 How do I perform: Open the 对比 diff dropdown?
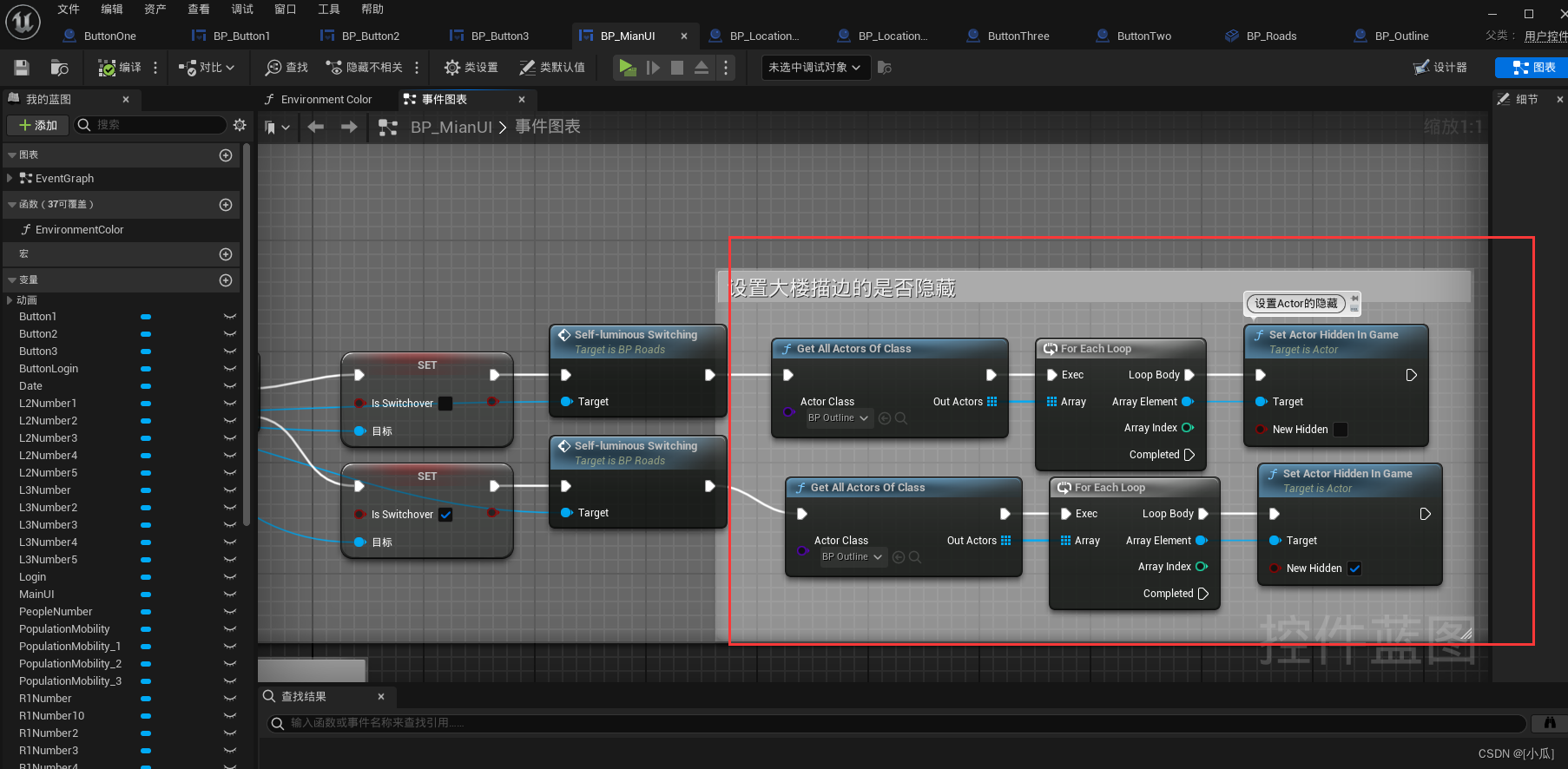click(x=207, y=67)
